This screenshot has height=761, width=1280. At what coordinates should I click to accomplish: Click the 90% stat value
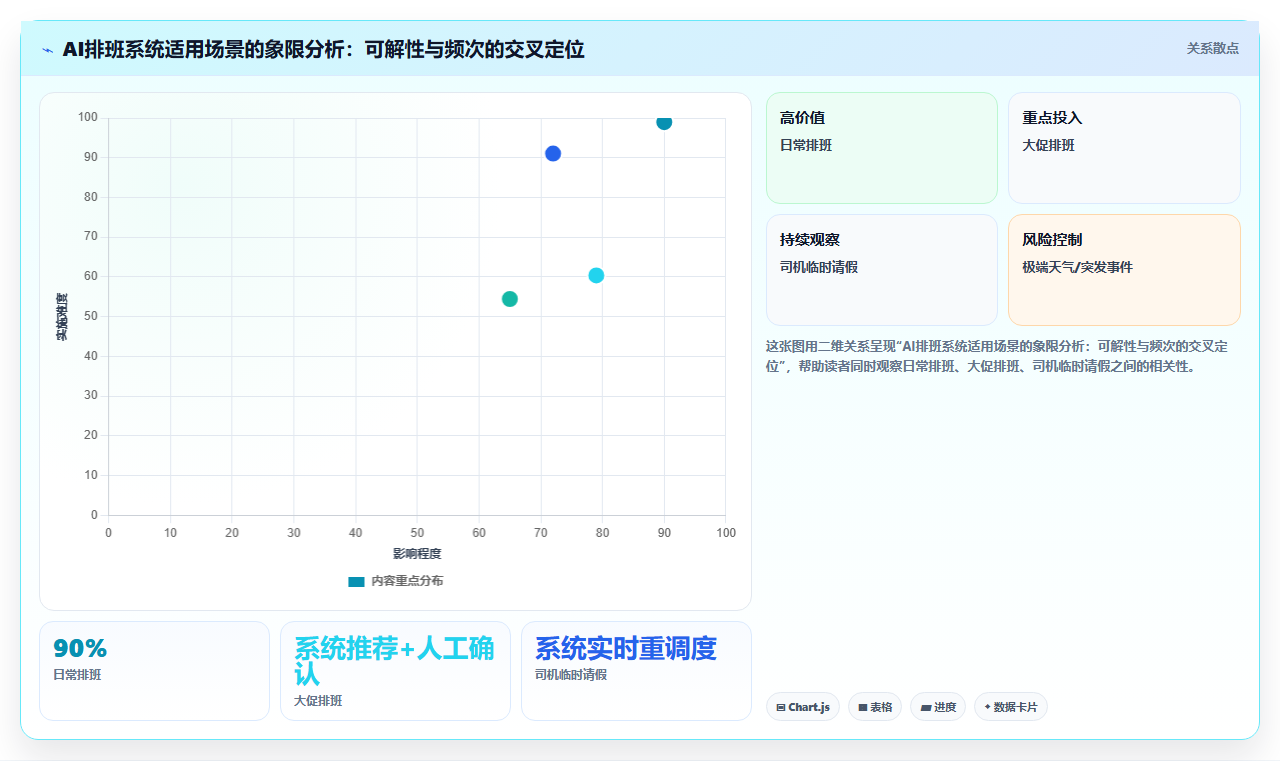tap(80, 648)
